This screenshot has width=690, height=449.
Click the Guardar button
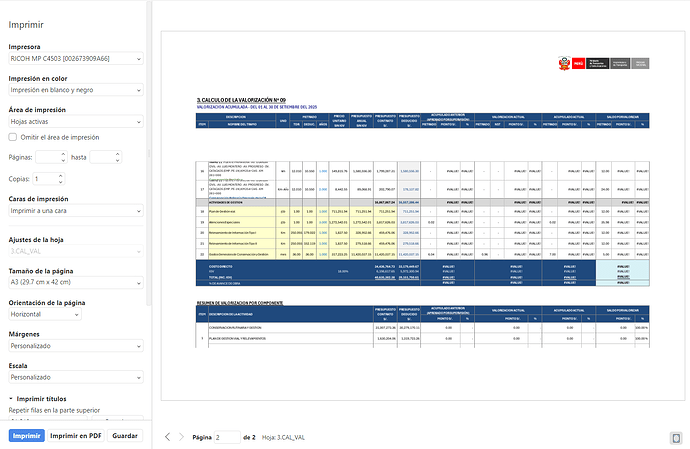point(125,436)
